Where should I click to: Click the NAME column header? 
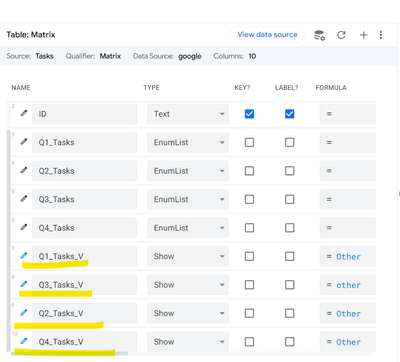click(21, 88)
